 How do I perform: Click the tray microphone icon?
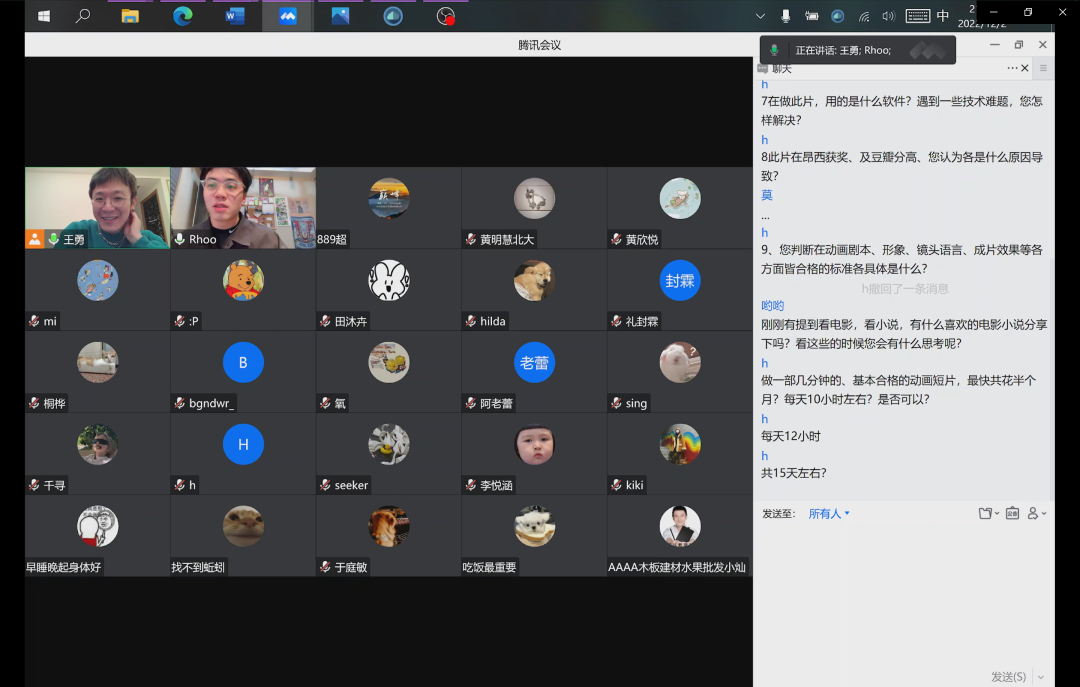(x=785, y=16)
